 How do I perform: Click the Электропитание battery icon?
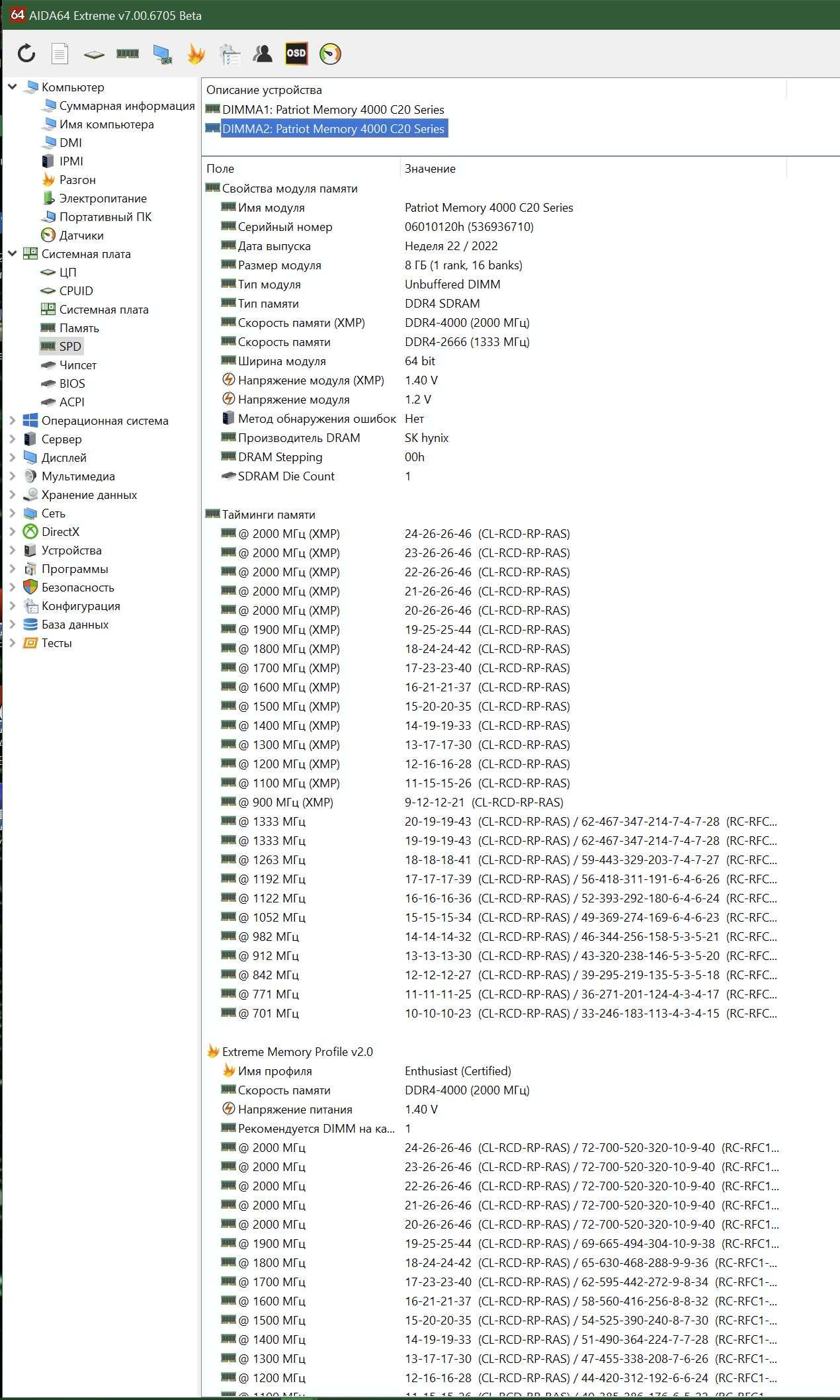point(48,198)
